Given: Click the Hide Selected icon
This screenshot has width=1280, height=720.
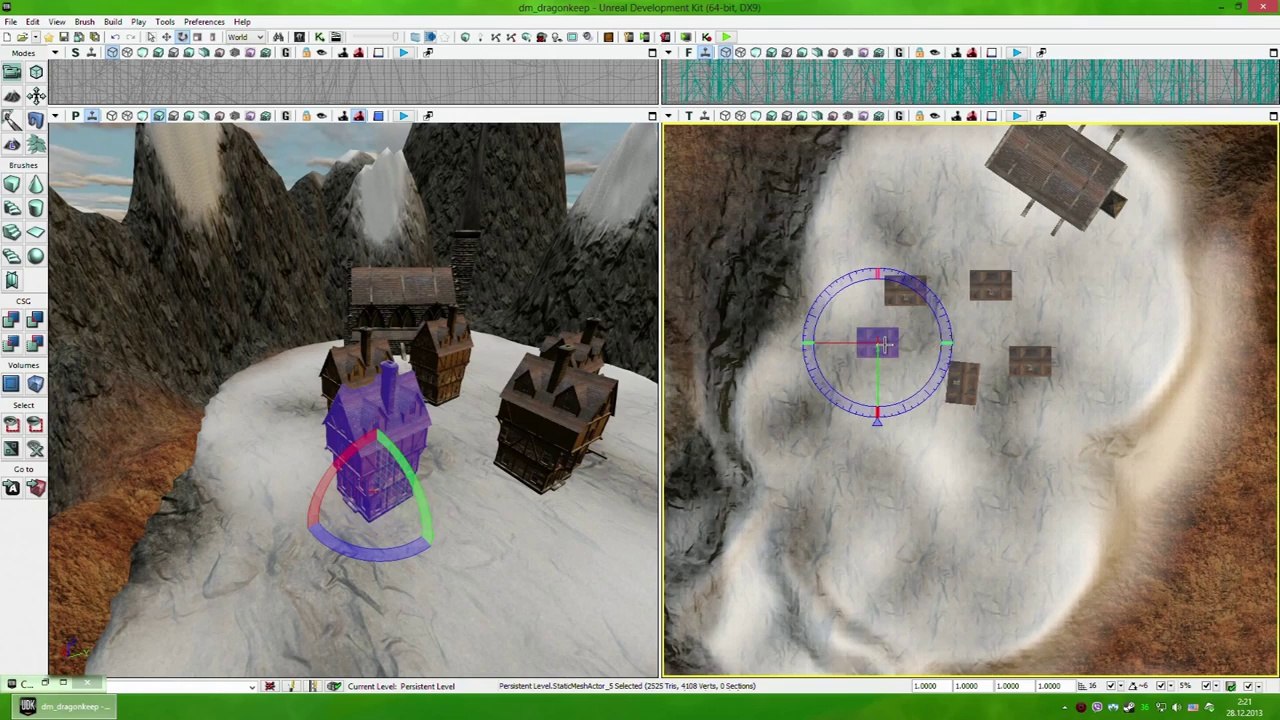Looking at the screenshot, I should tap(36, 424).
